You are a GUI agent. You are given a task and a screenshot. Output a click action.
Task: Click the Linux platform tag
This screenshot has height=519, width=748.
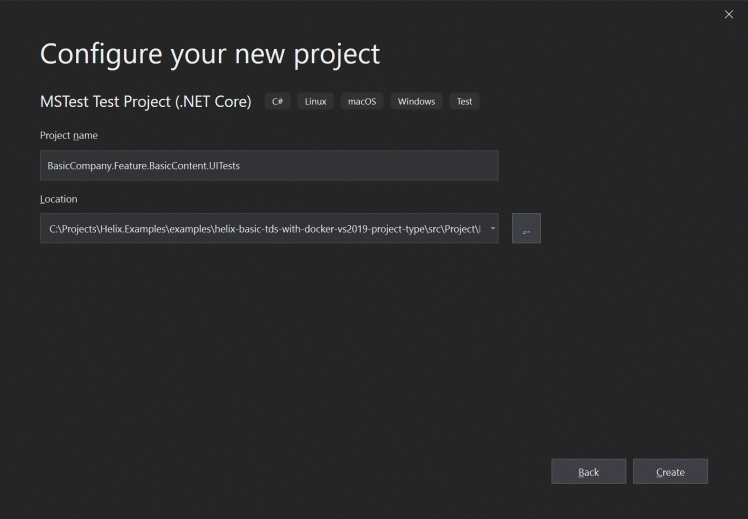[x=315, y=102]
